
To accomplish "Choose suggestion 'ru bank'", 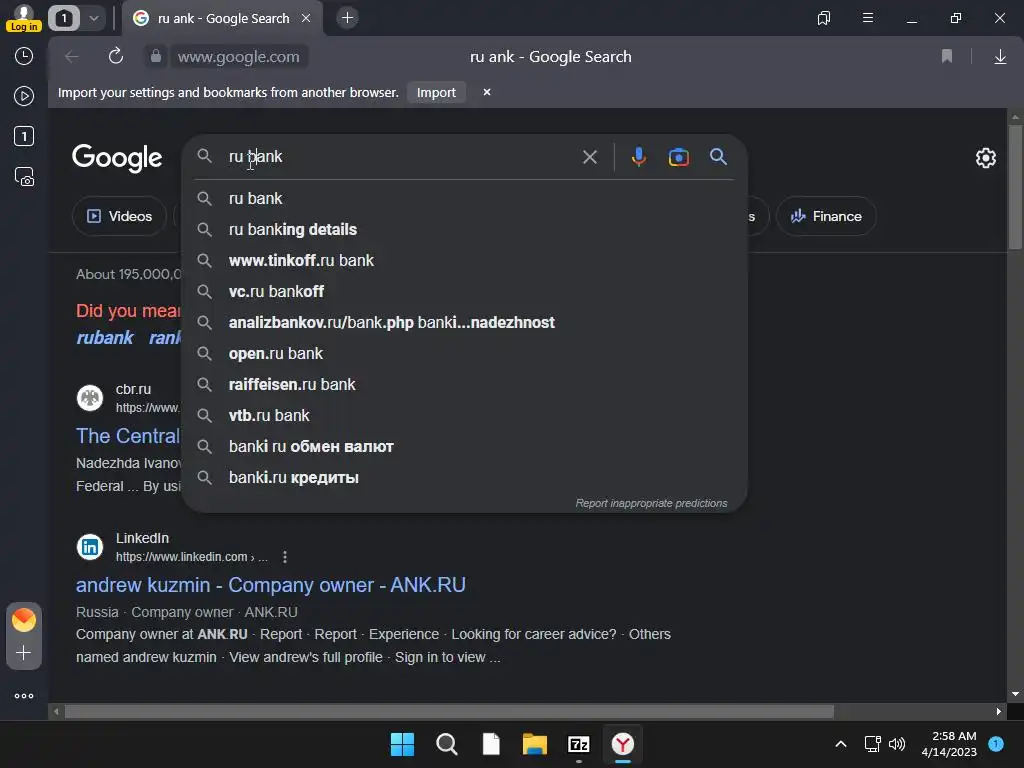I will (464, 199).
